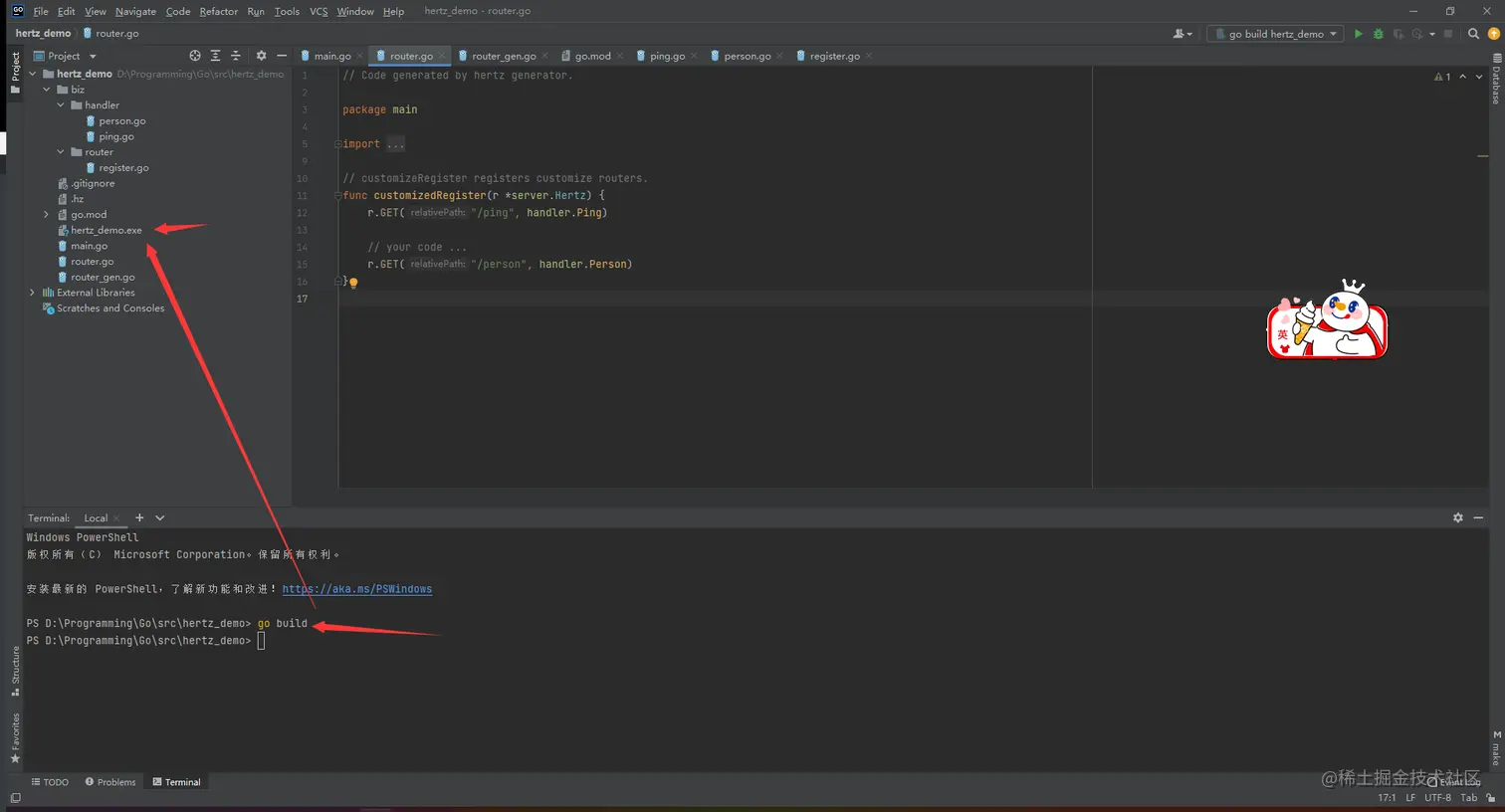Select Scratches and Consoles node

109,308
